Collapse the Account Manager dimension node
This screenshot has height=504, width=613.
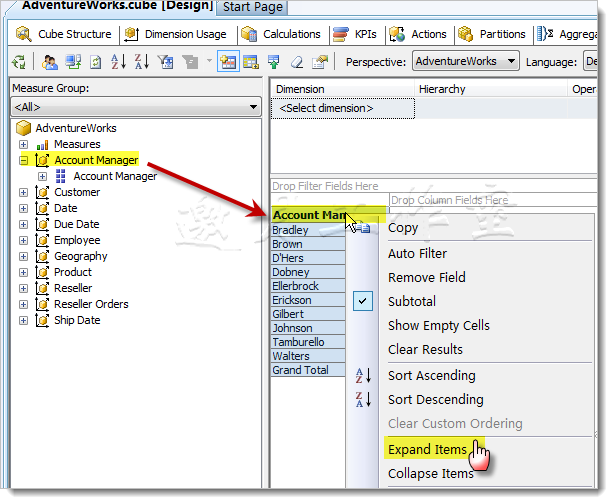[x=23, y=160]
